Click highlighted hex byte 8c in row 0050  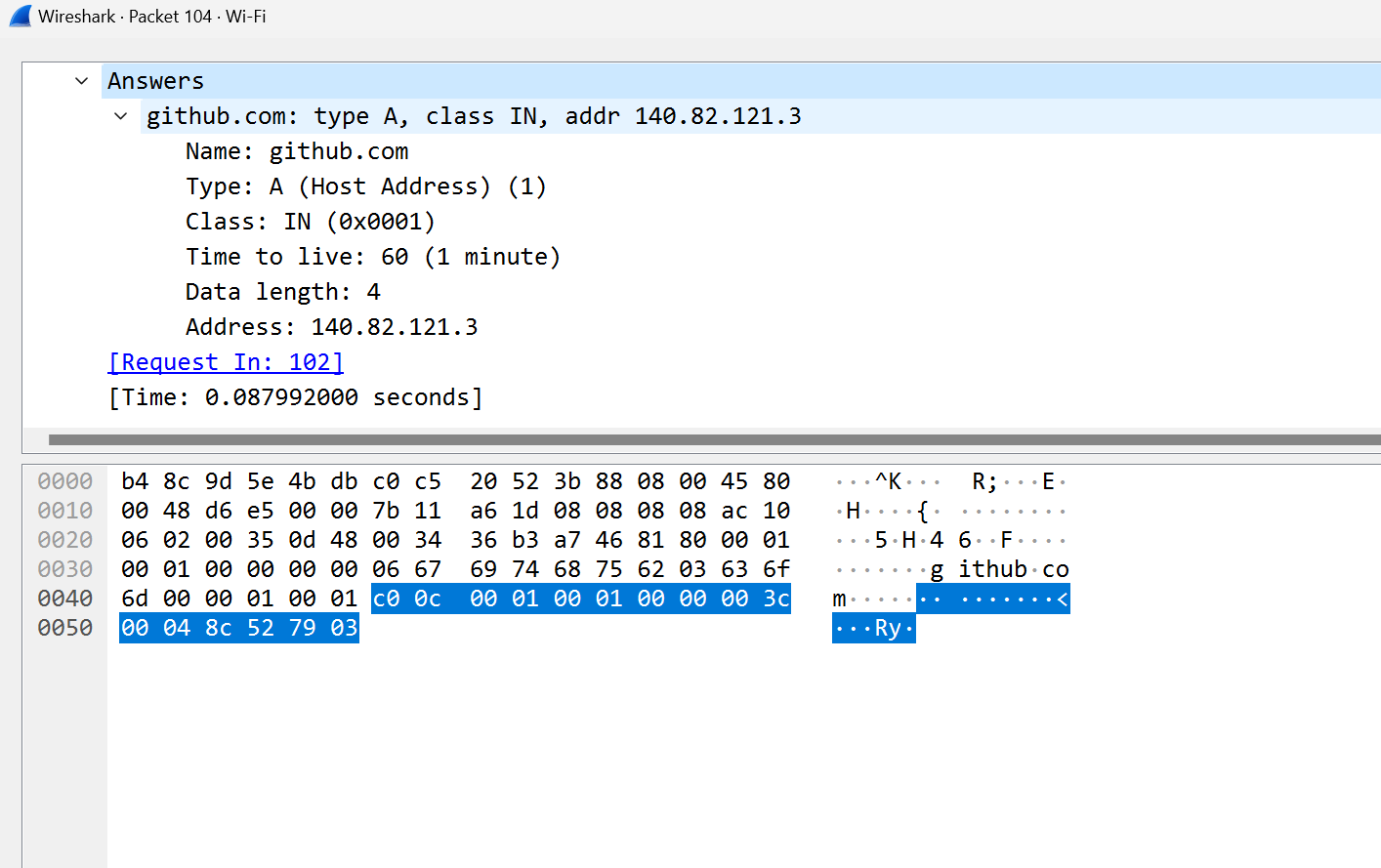(x=219, y=628)
